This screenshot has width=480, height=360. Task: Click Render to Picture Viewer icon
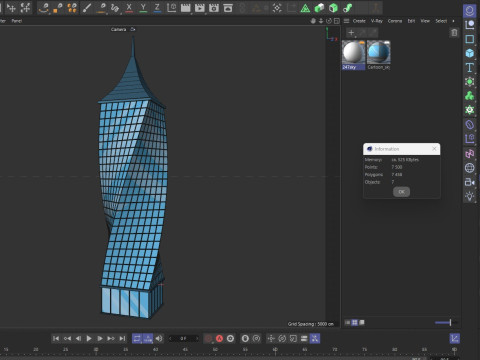(200, 8)
